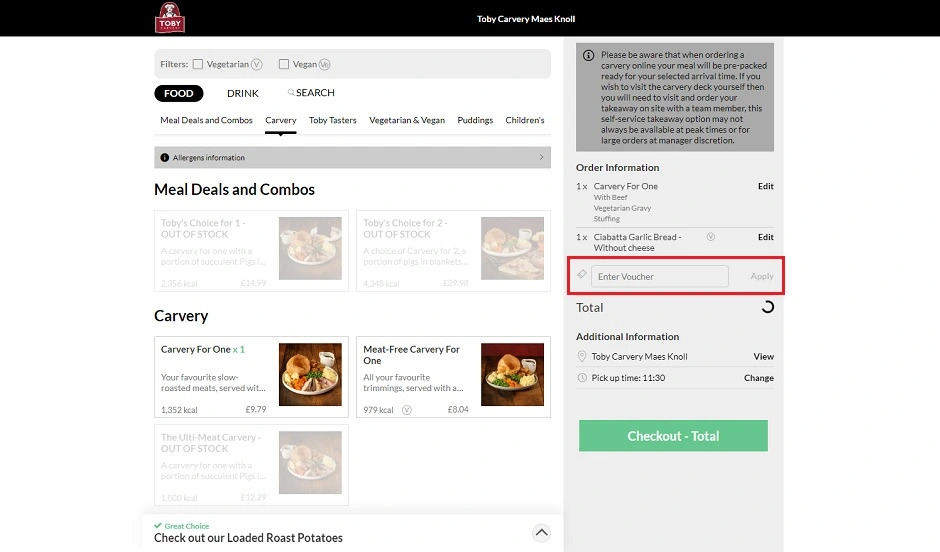Tick the Vegan filter checkbox
Image resolution: width=940 pixels, height=552 pixels.
coord(284,64)
